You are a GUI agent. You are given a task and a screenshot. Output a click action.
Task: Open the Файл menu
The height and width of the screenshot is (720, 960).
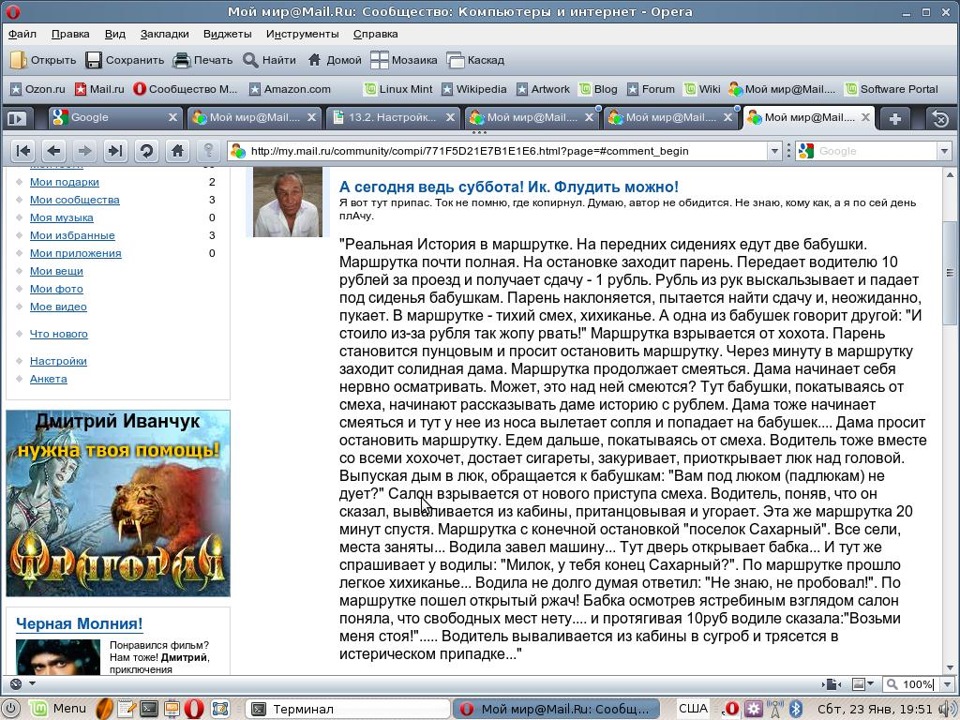click(22, 34)
